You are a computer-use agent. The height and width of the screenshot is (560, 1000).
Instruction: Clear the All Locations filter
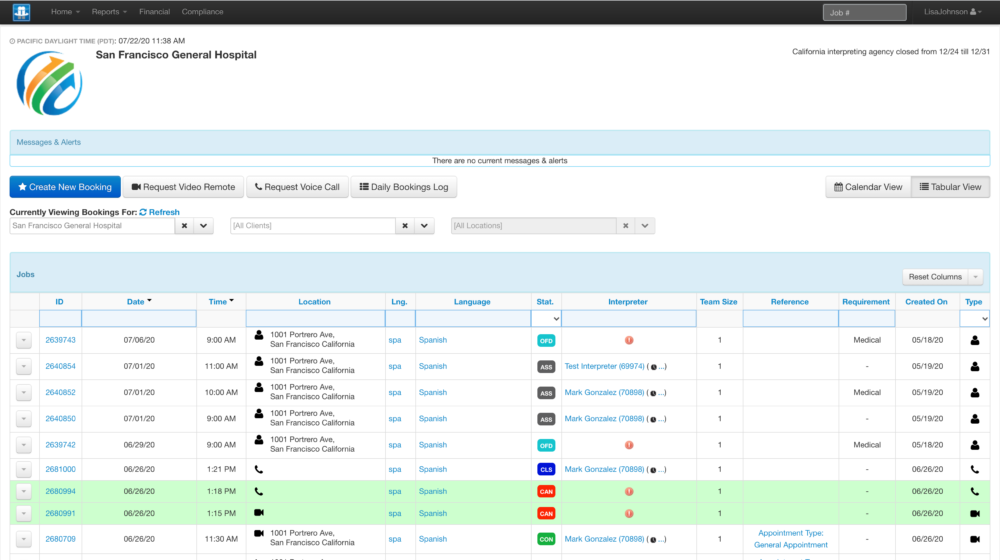point(626,226)
